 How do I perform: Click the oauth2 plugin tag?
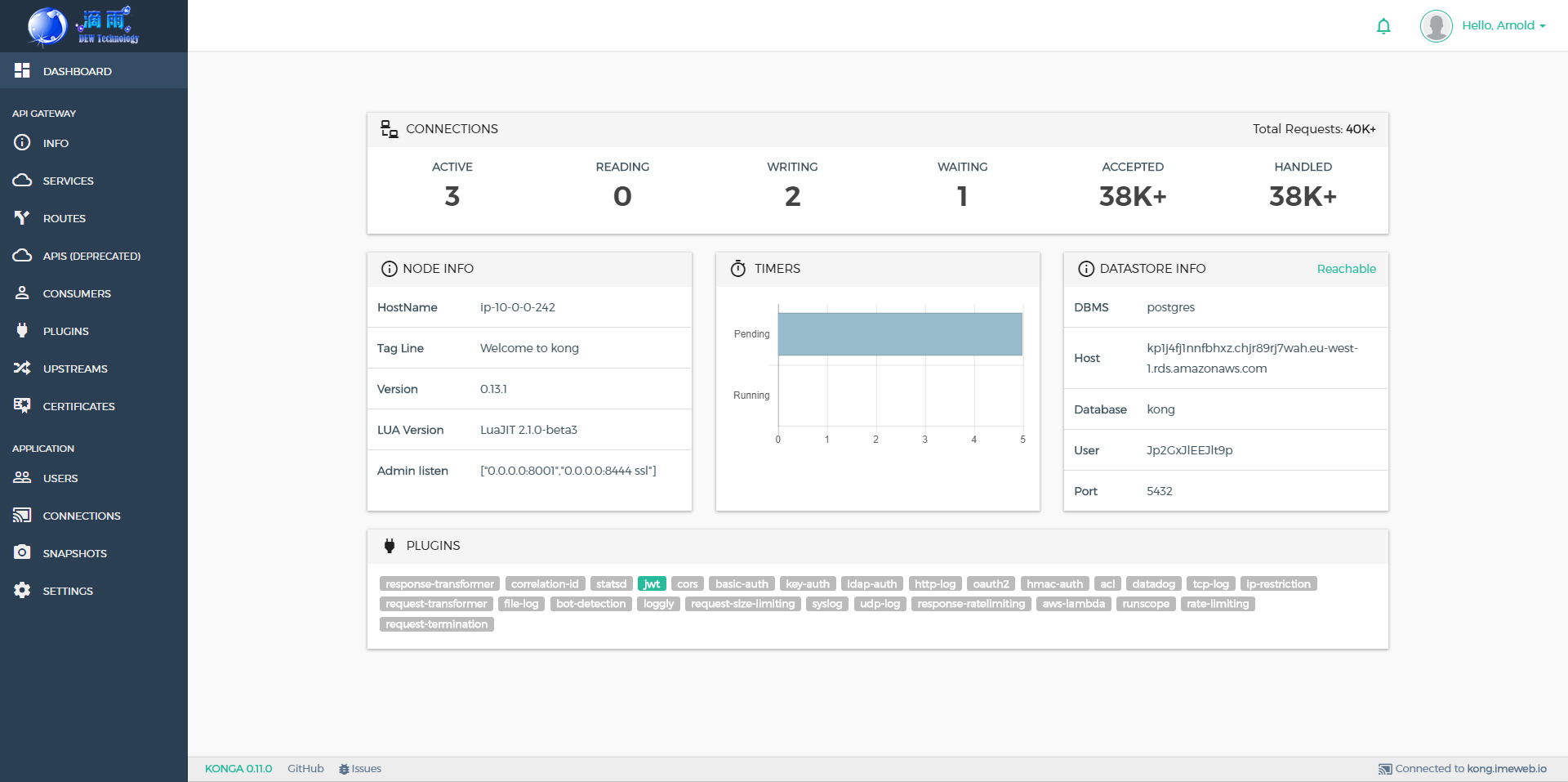pos(991,583)
